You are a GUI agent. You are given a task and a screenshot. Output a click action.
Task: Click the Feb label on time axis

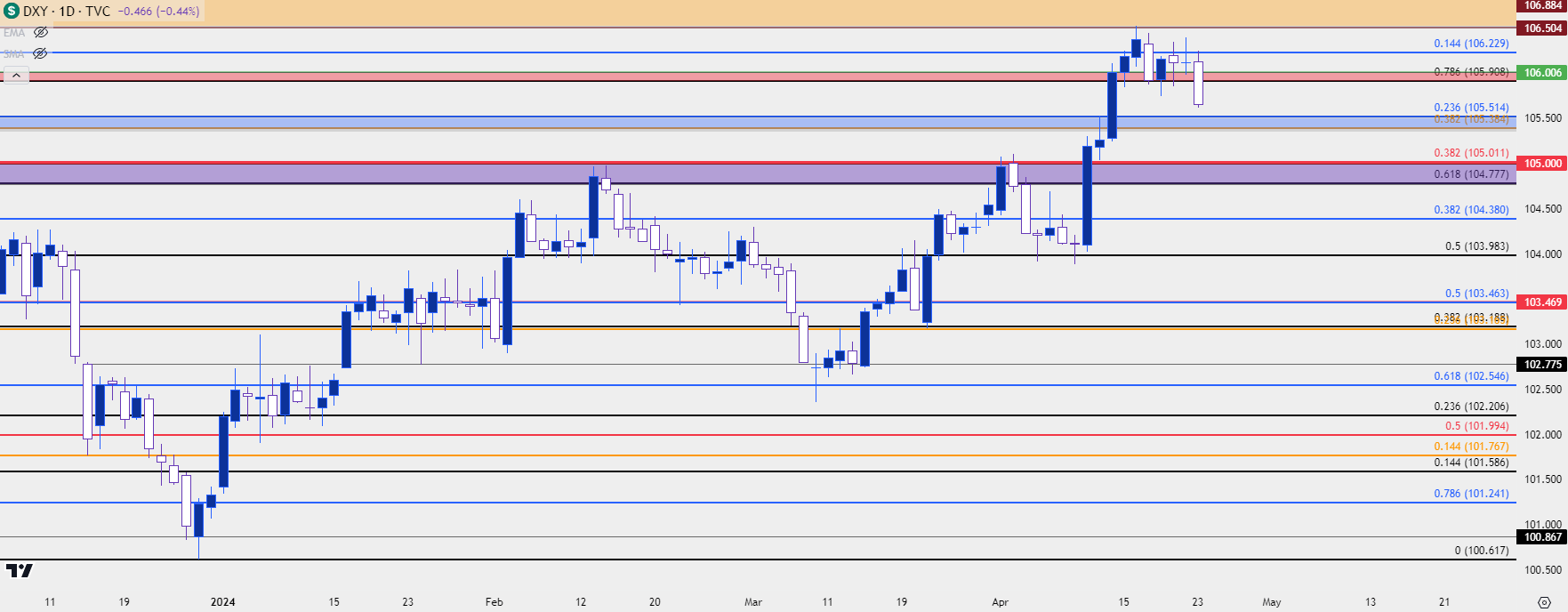494,602
